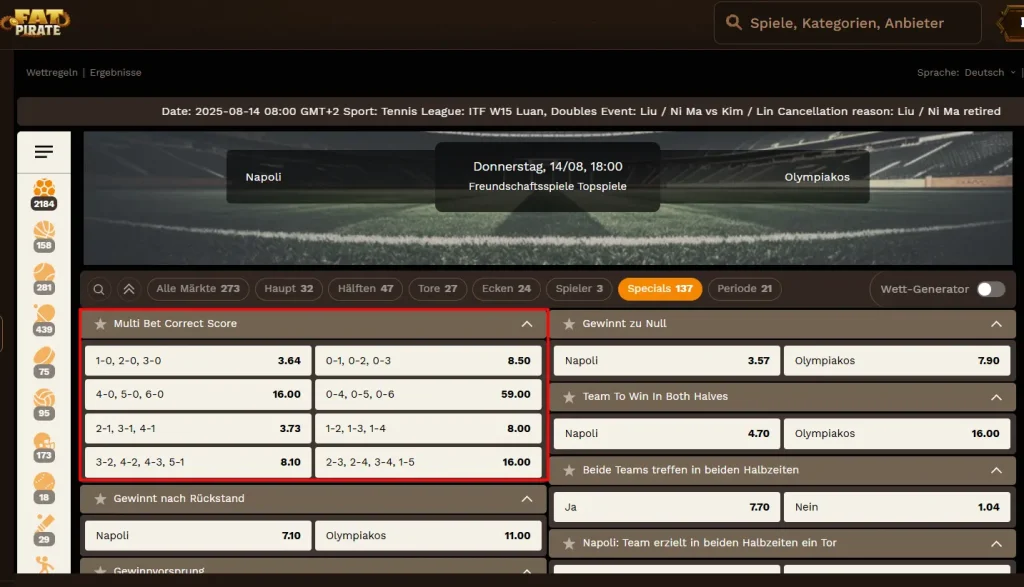The image size is (1024, 587).
Task: Star the Gewinnt nach Rückstand market
Action: [100, 499]
